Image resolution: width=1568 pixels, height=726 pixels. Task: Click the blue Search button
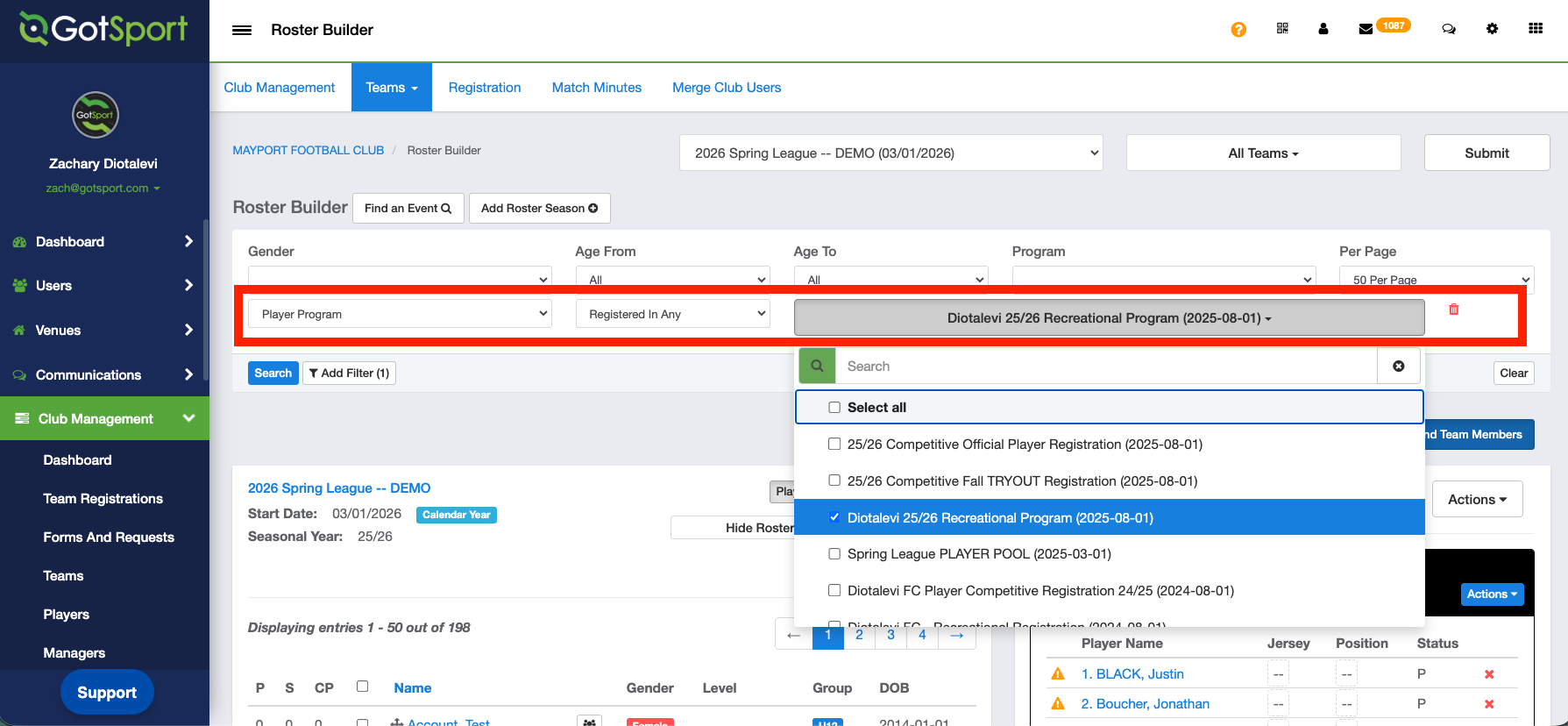click(273, 374)
